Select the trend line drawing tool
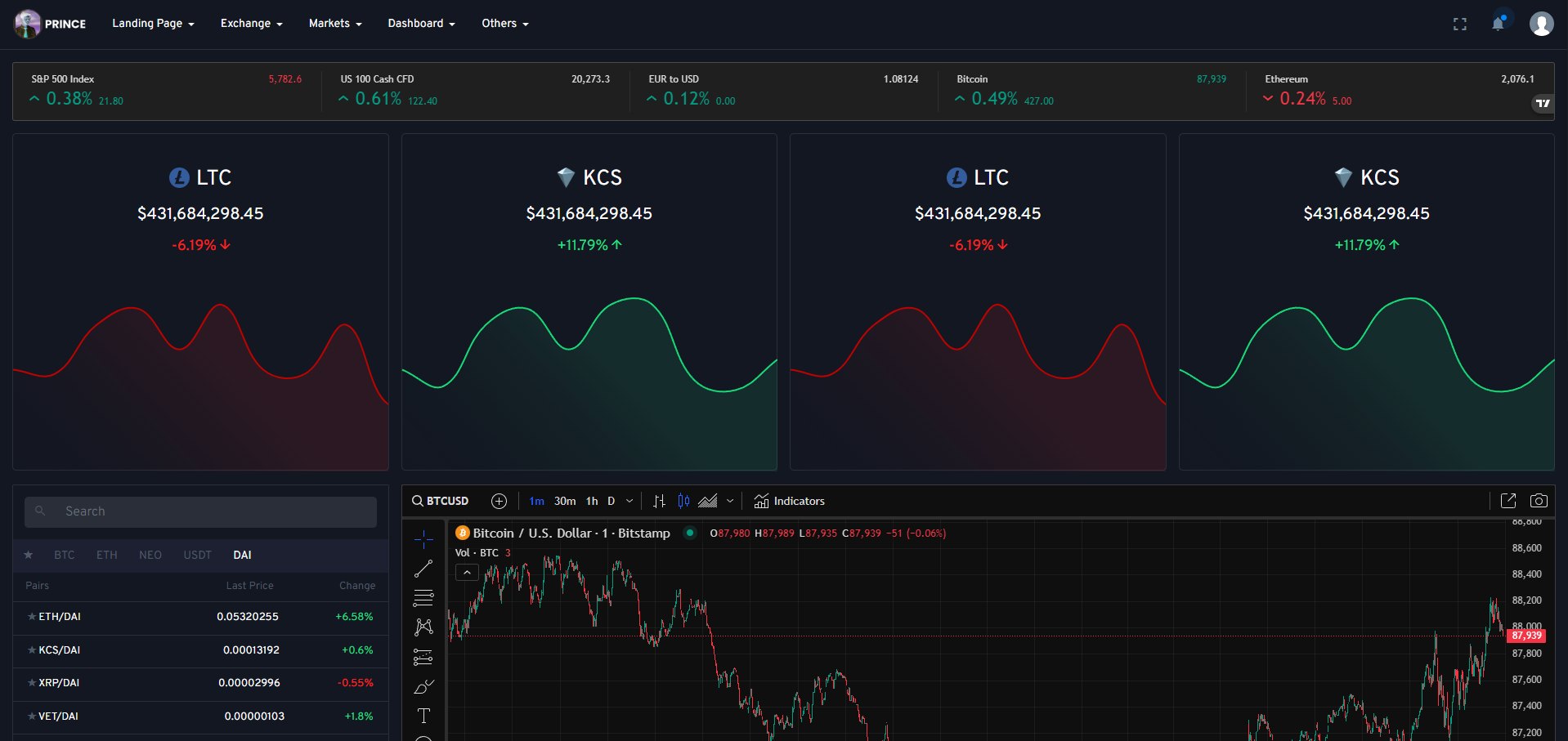The width and height of the screenshot is (1568, 741). tap(423, 569)
